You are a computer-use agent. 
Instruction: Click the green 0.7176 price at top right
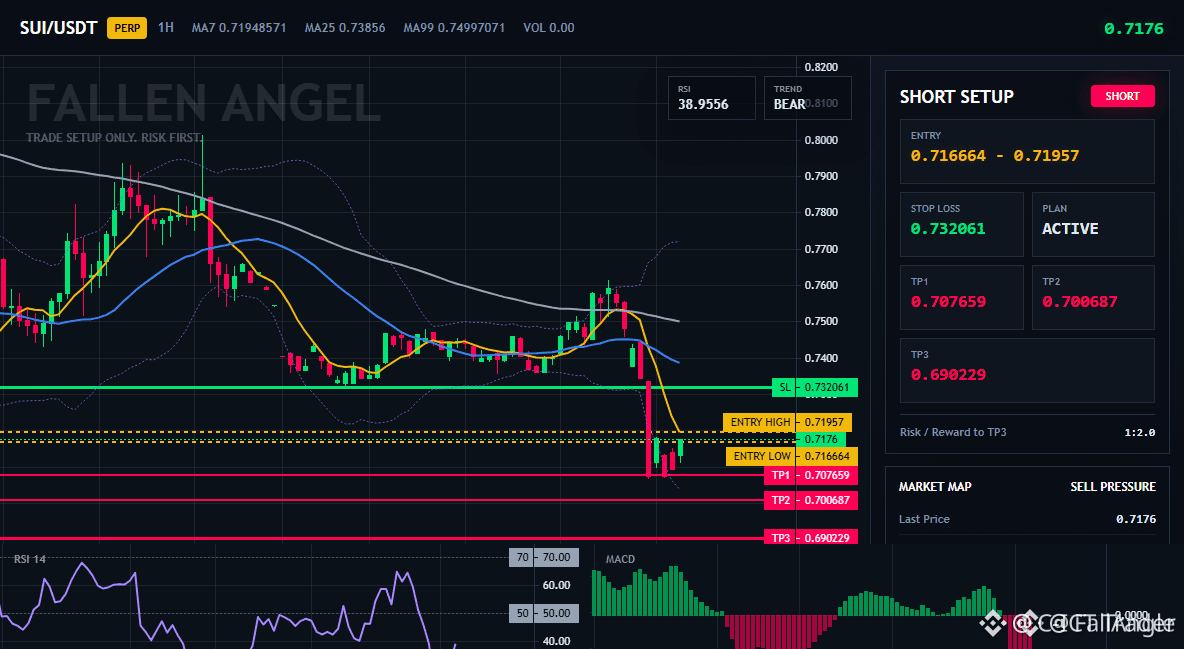coord(1133,29)
